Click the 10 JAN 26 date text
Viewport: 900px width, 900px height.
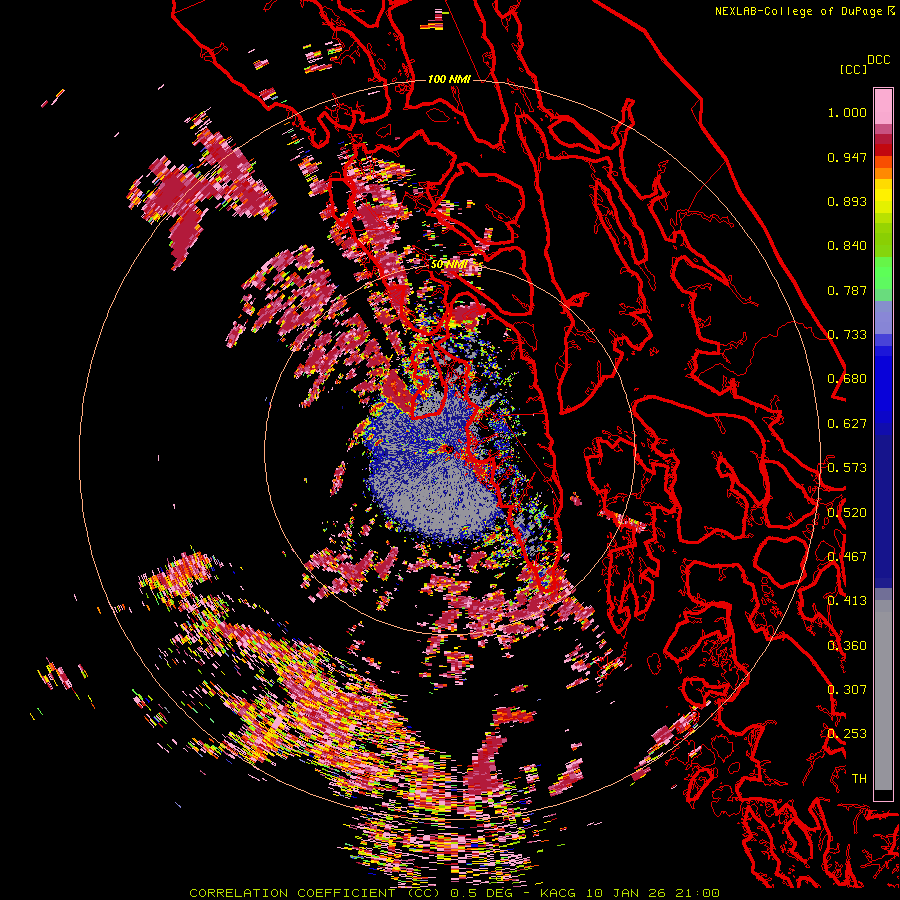[626, 893]
